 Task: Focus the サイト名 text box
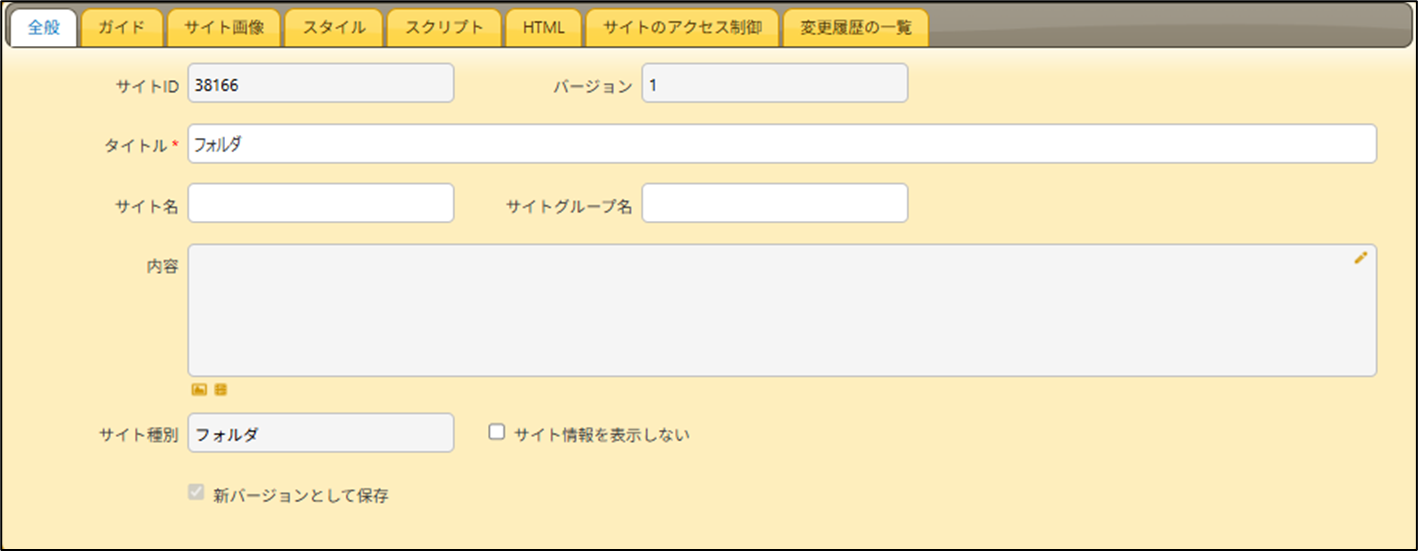coord(321,204)
